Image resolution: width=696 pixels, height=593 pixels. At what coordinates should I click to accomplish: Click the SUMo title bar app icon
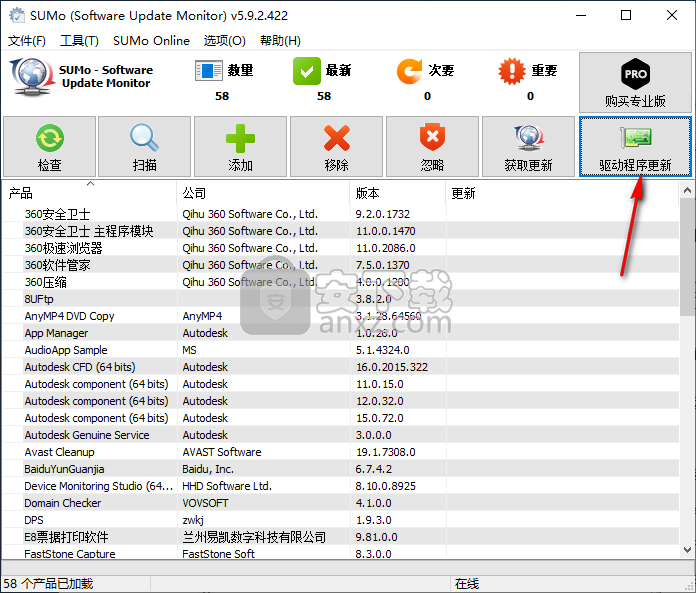click(x=17, y=16)
